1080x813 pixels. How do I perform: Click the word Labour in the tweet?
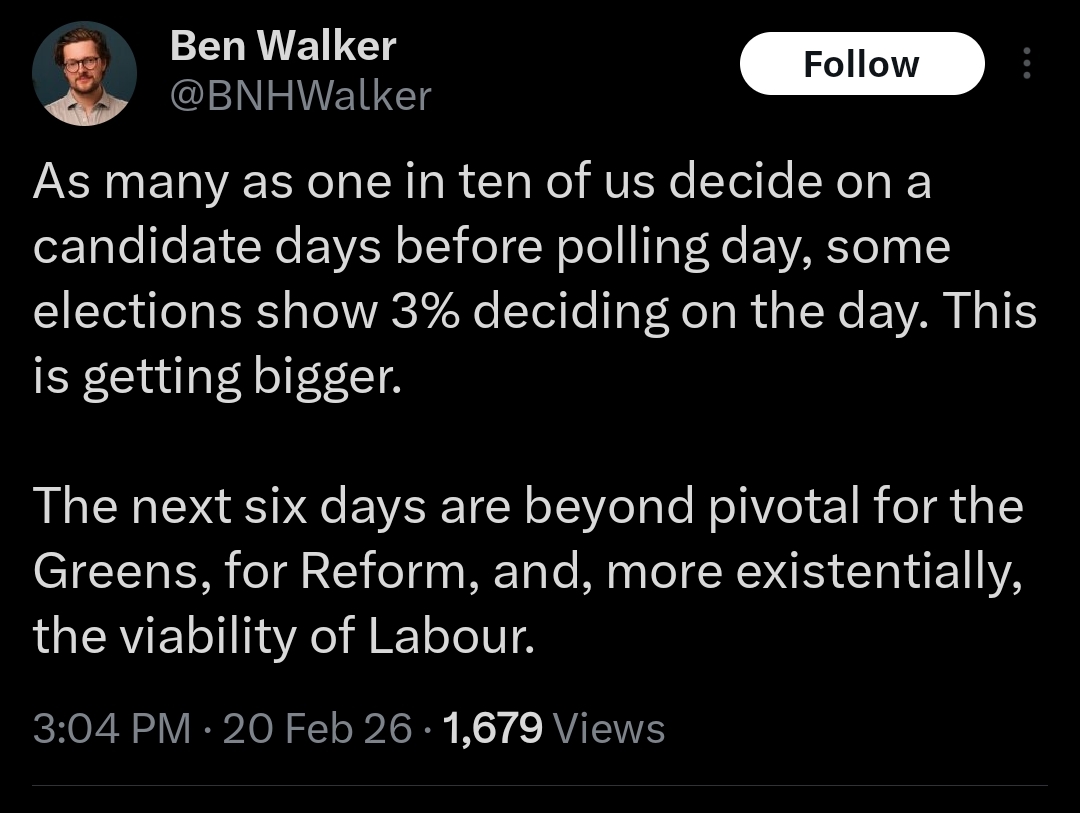click(445, 638)
